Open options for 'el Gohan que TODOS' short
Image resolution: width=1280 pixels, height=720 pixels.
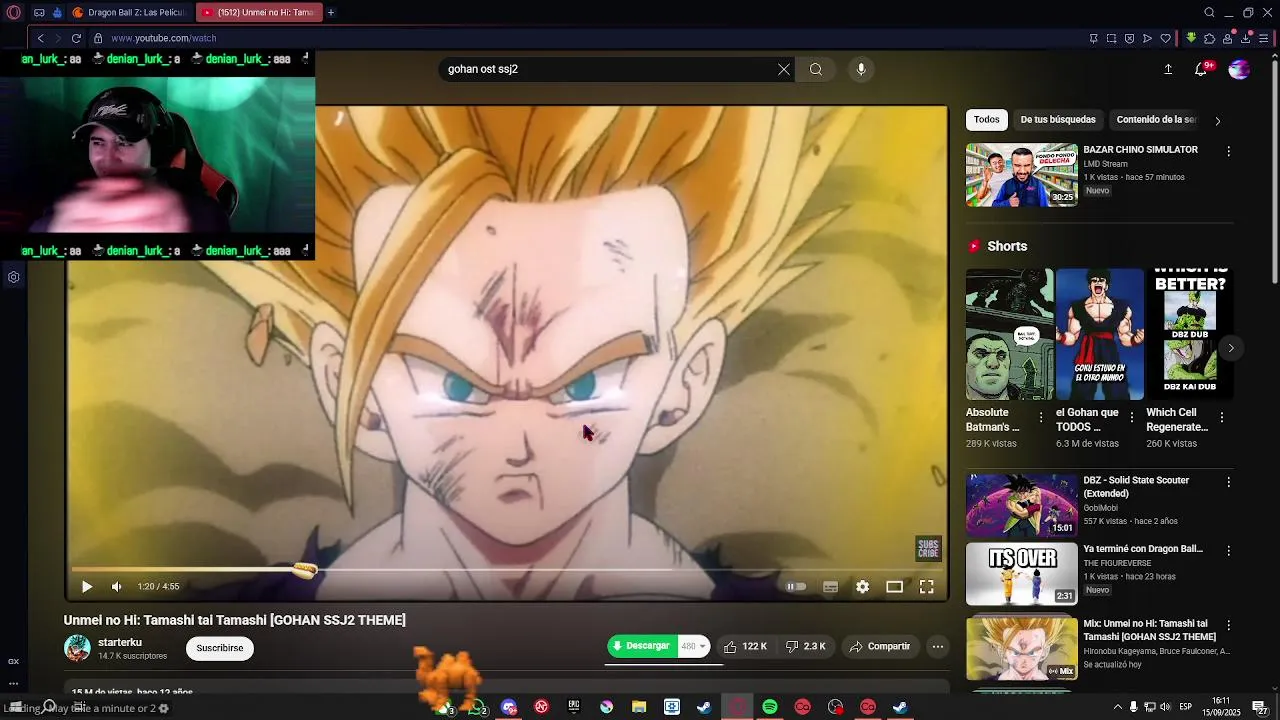pos(1132,417)
